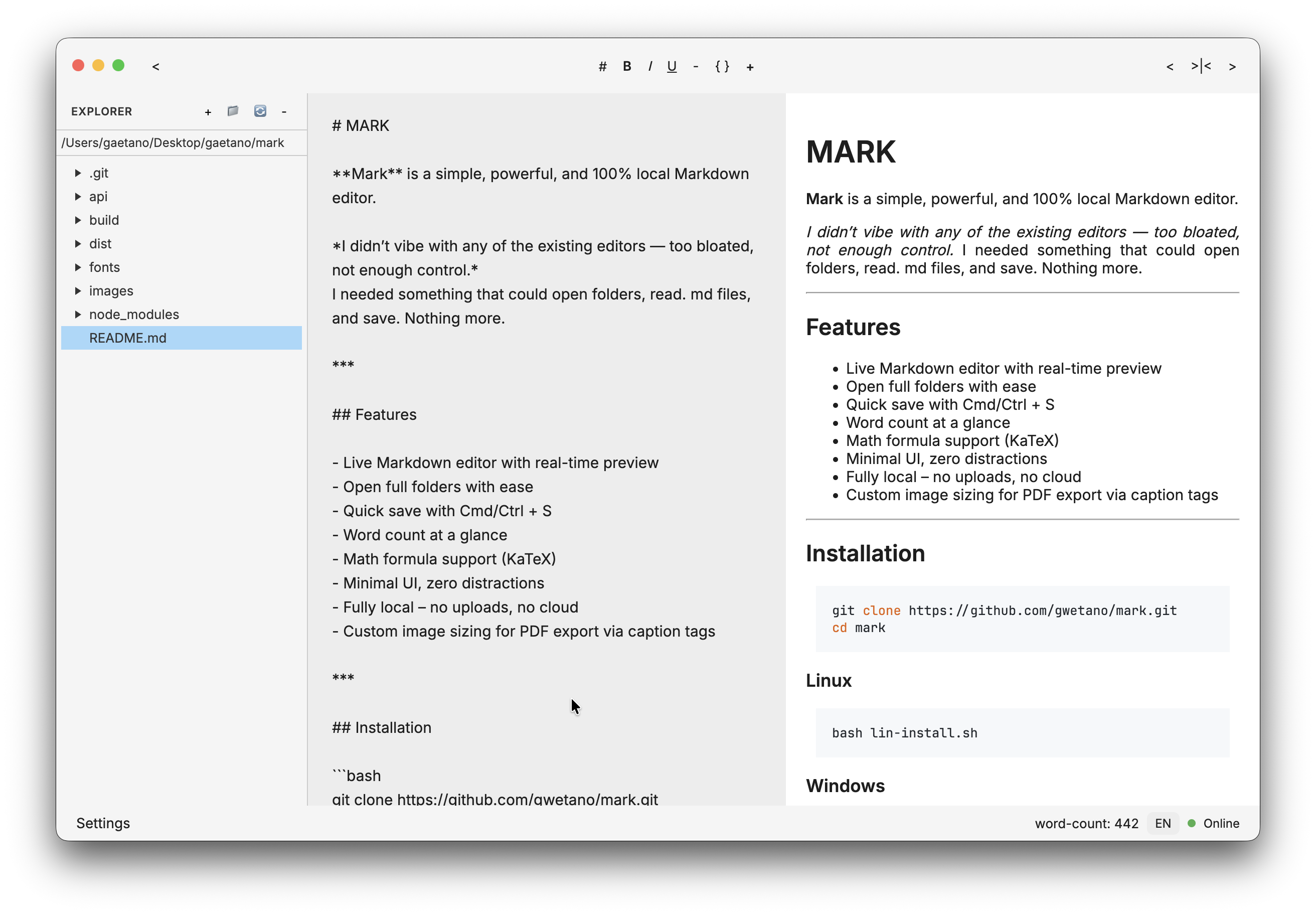Expand the .git folder
The image size is (1316, 915).
[77, 173]
